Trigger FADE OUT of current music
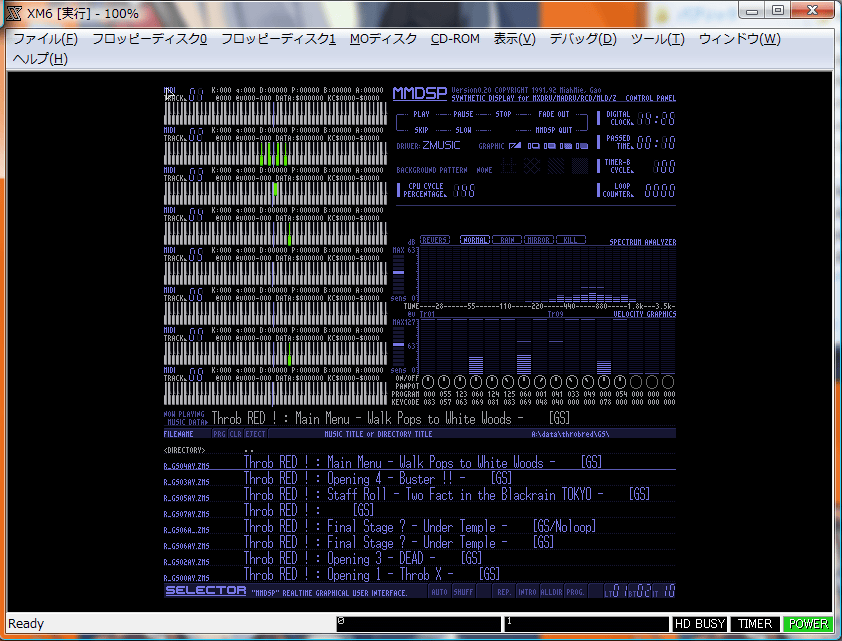 click(x=553, y=114)
